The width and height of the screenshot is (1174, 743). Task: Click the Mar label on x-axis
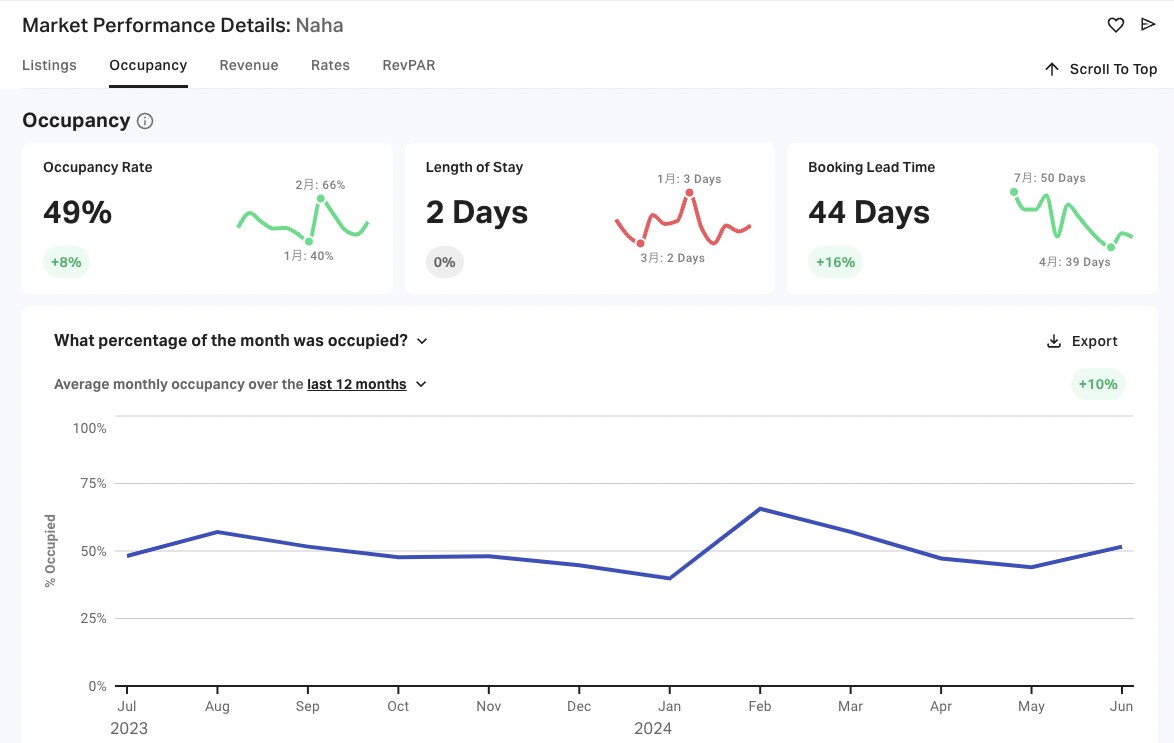[x=851, y=706]
